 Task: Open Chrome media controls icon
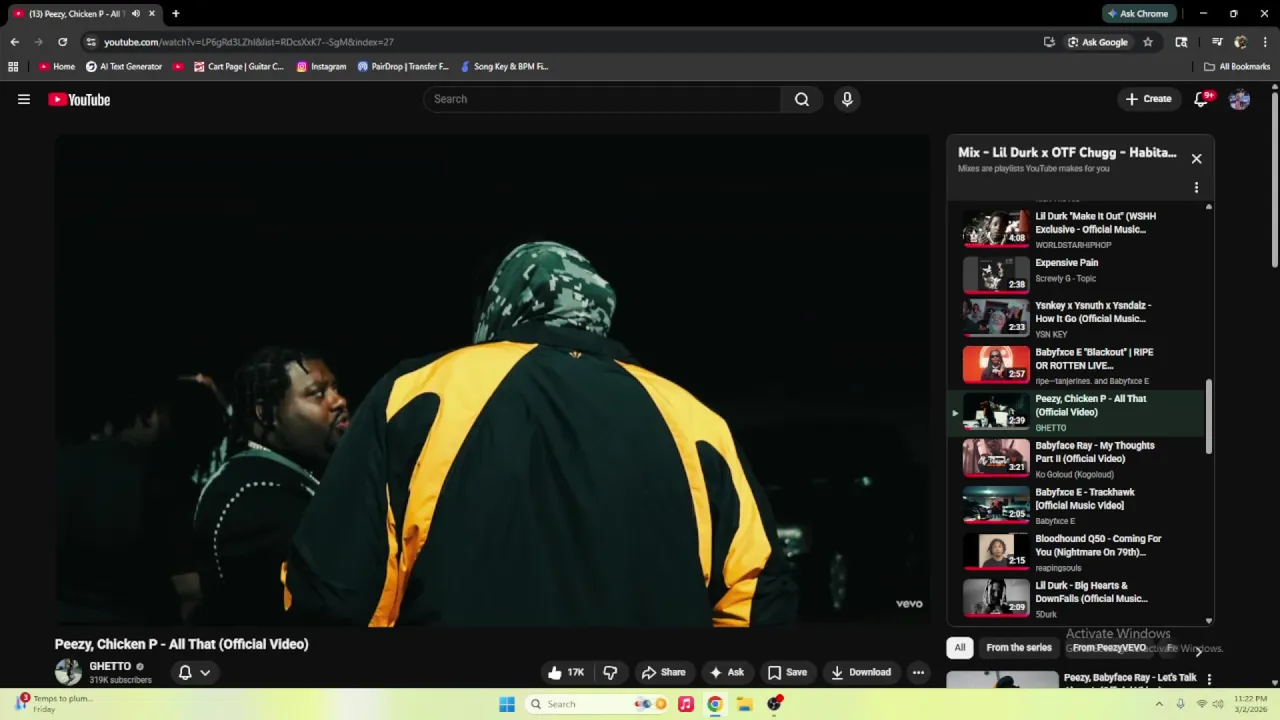(x=1217, y=42)
